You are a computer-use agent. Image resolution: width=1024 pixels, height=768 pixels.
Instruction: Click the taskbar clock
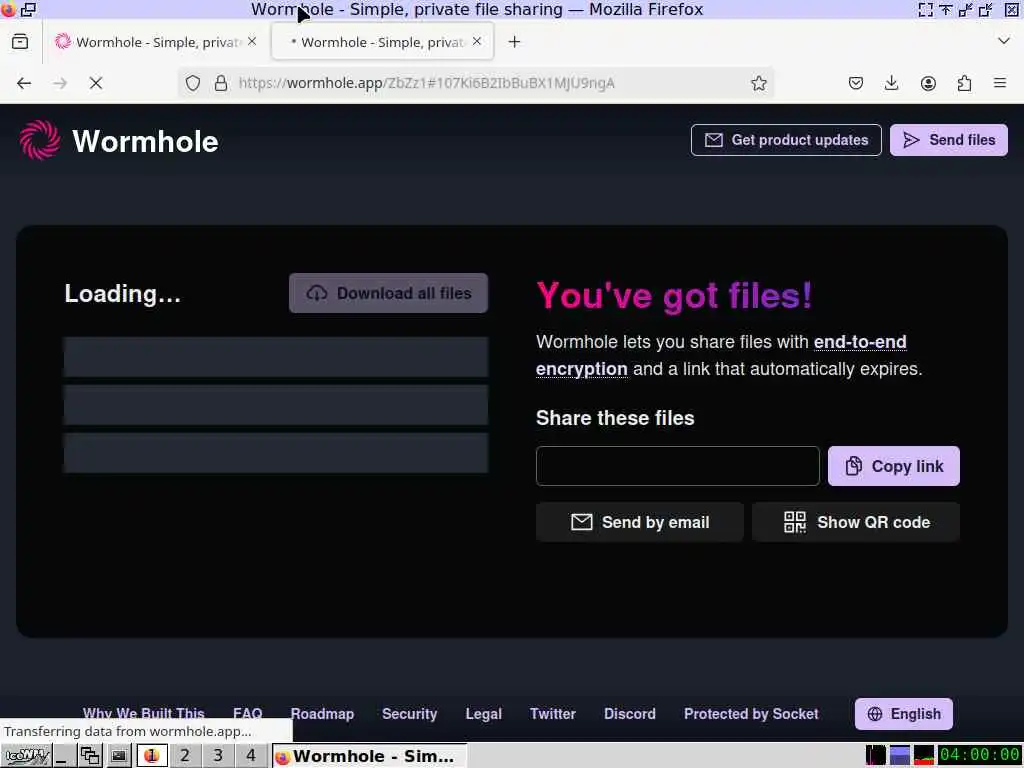pyautogui.click(x=980, y=755)
